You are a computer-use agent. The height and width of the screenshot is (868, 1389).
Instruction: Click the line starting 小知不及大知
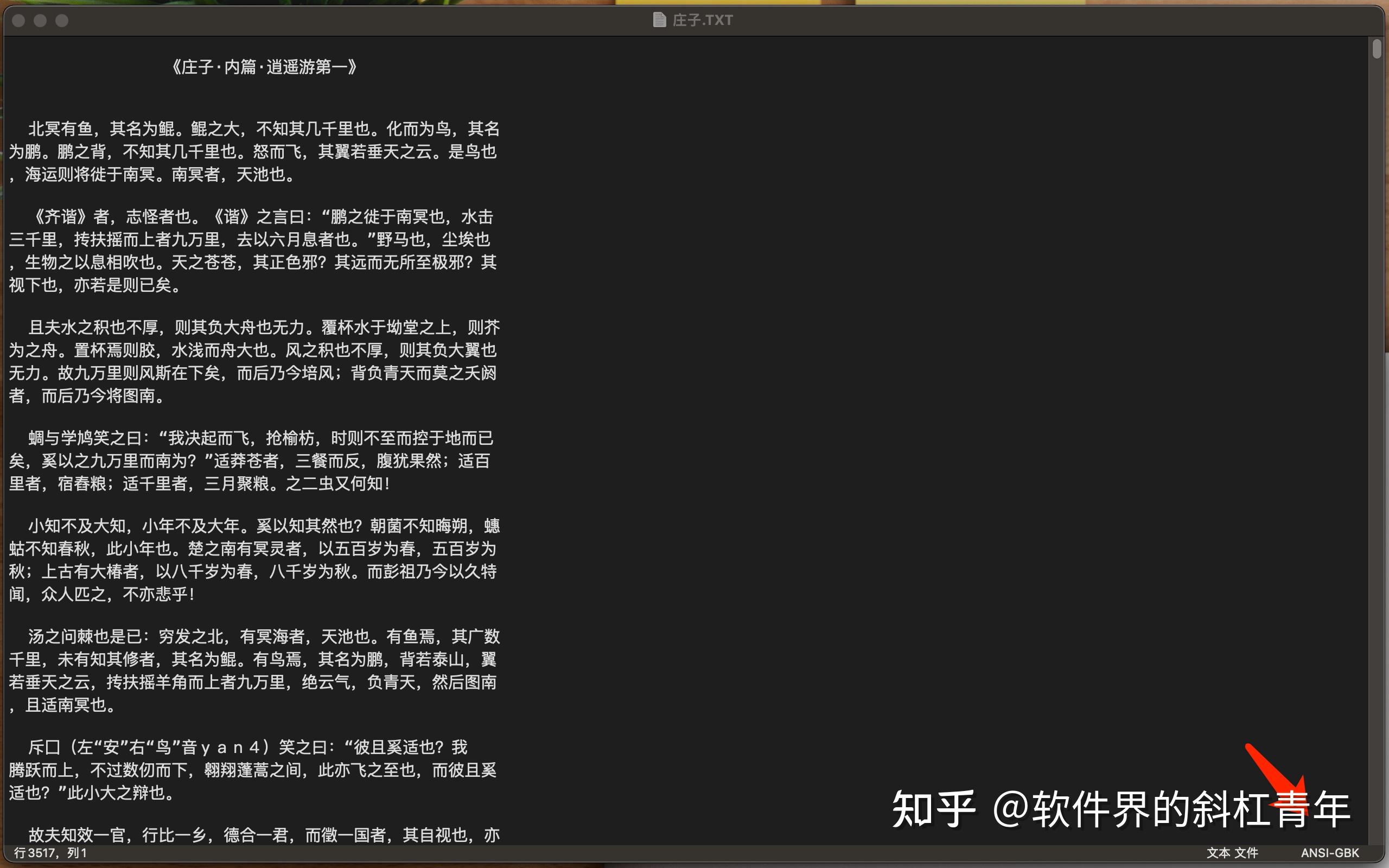tap(264, 526)
